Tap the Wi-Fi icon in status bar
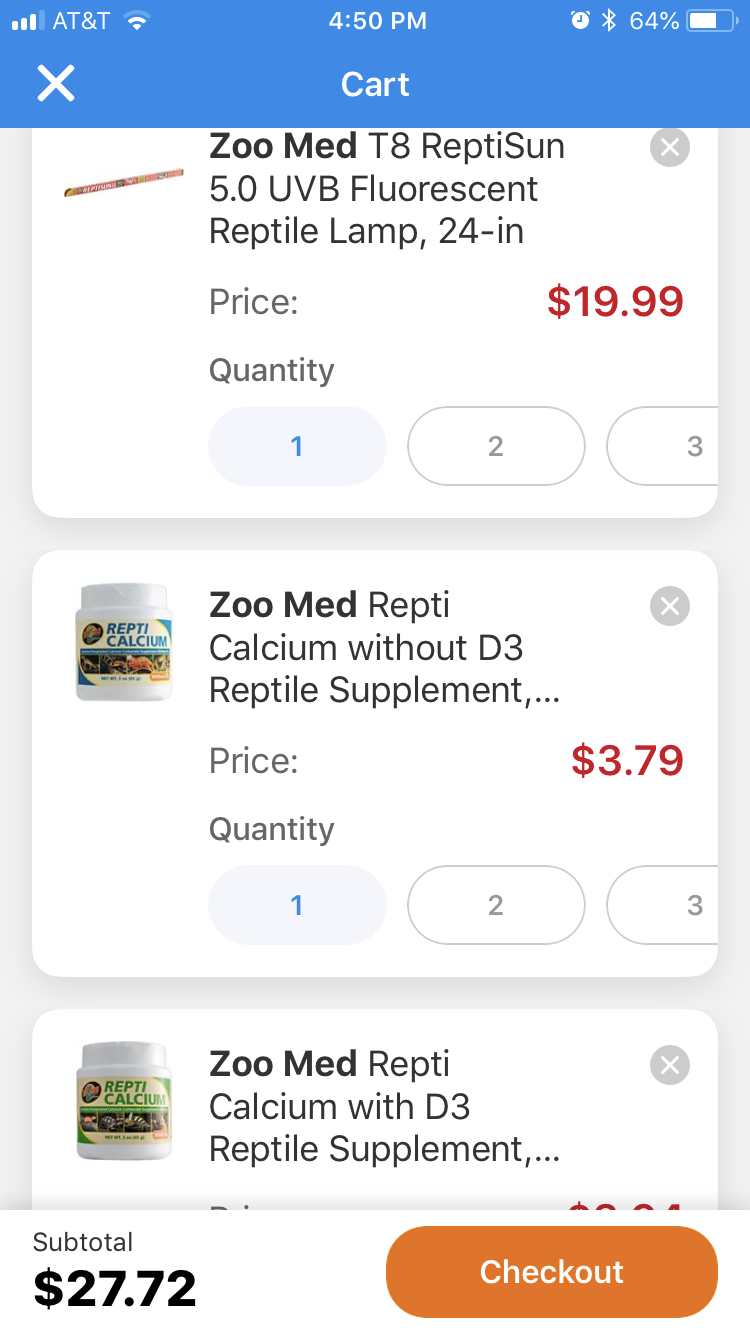Screen dimensions: 750x1334 pos(136,21)
